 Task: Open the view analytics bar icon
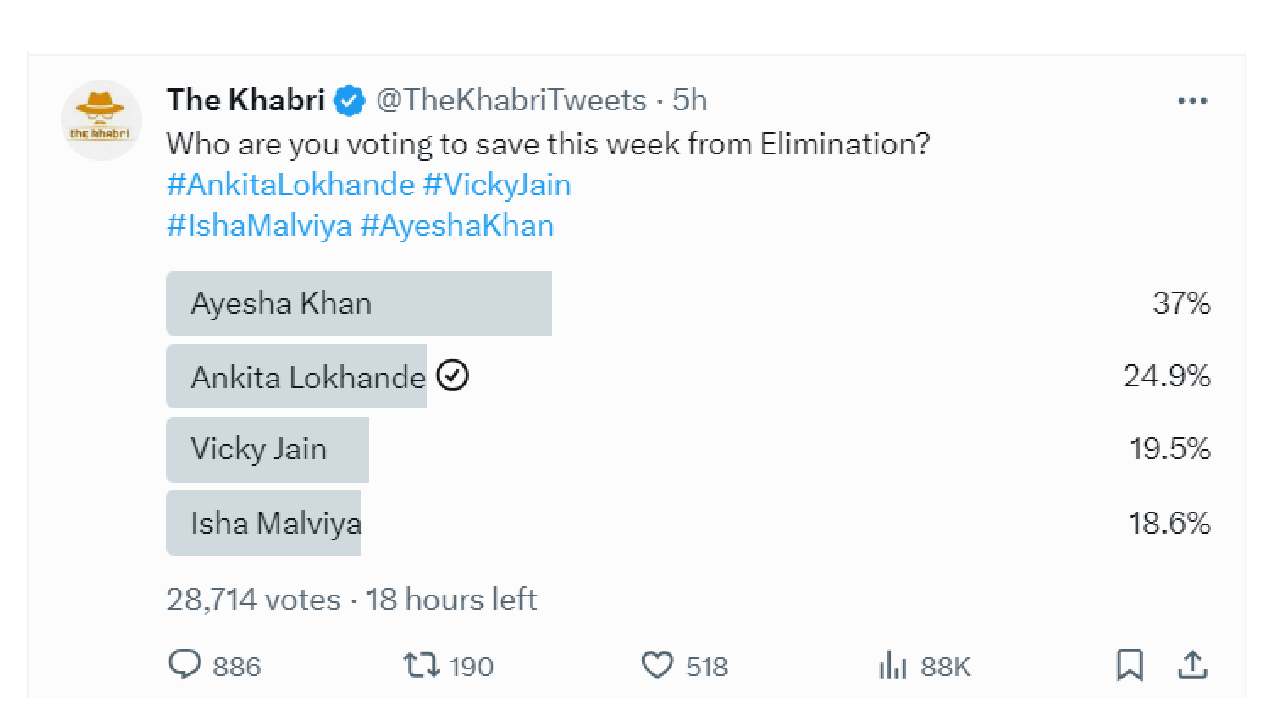tap(890, 665)
